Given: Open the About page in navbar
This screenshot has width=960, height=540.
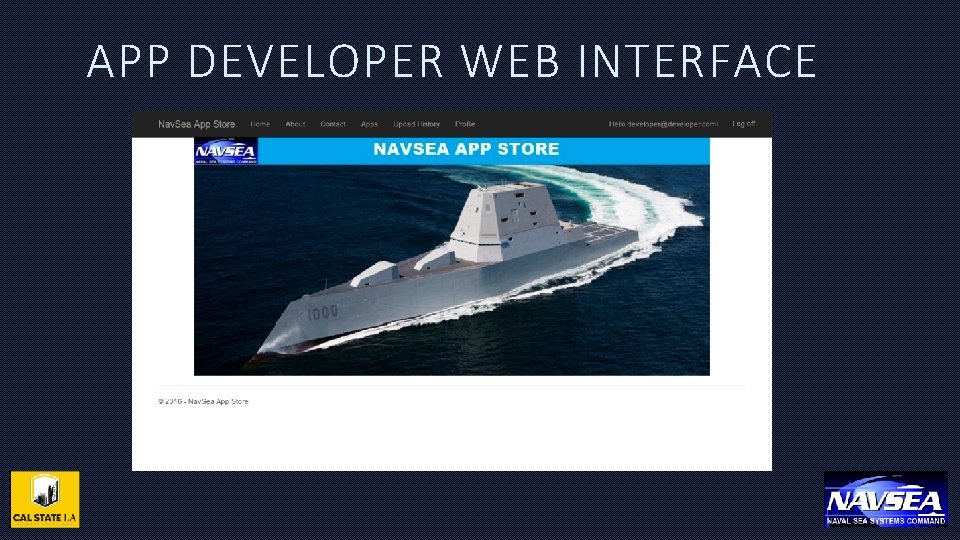Looking at the screenshot, I should point(295,124).
